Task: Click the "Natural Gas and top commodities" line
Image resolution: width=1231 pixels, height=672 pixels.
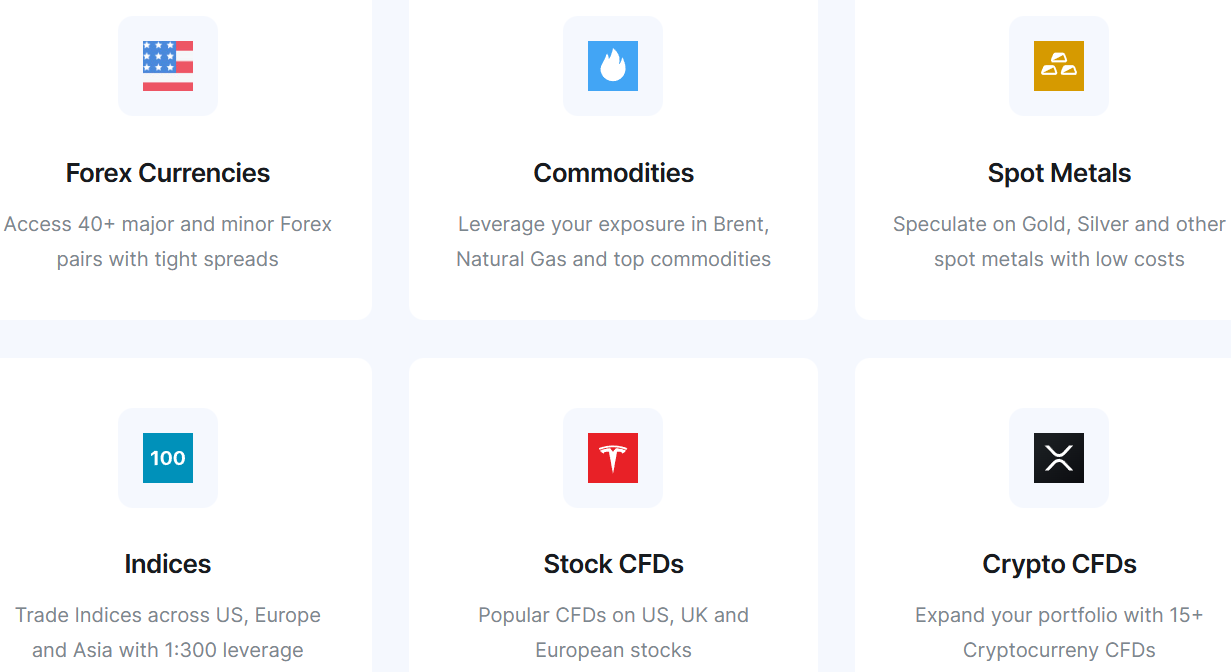Action: pos(613,259)
